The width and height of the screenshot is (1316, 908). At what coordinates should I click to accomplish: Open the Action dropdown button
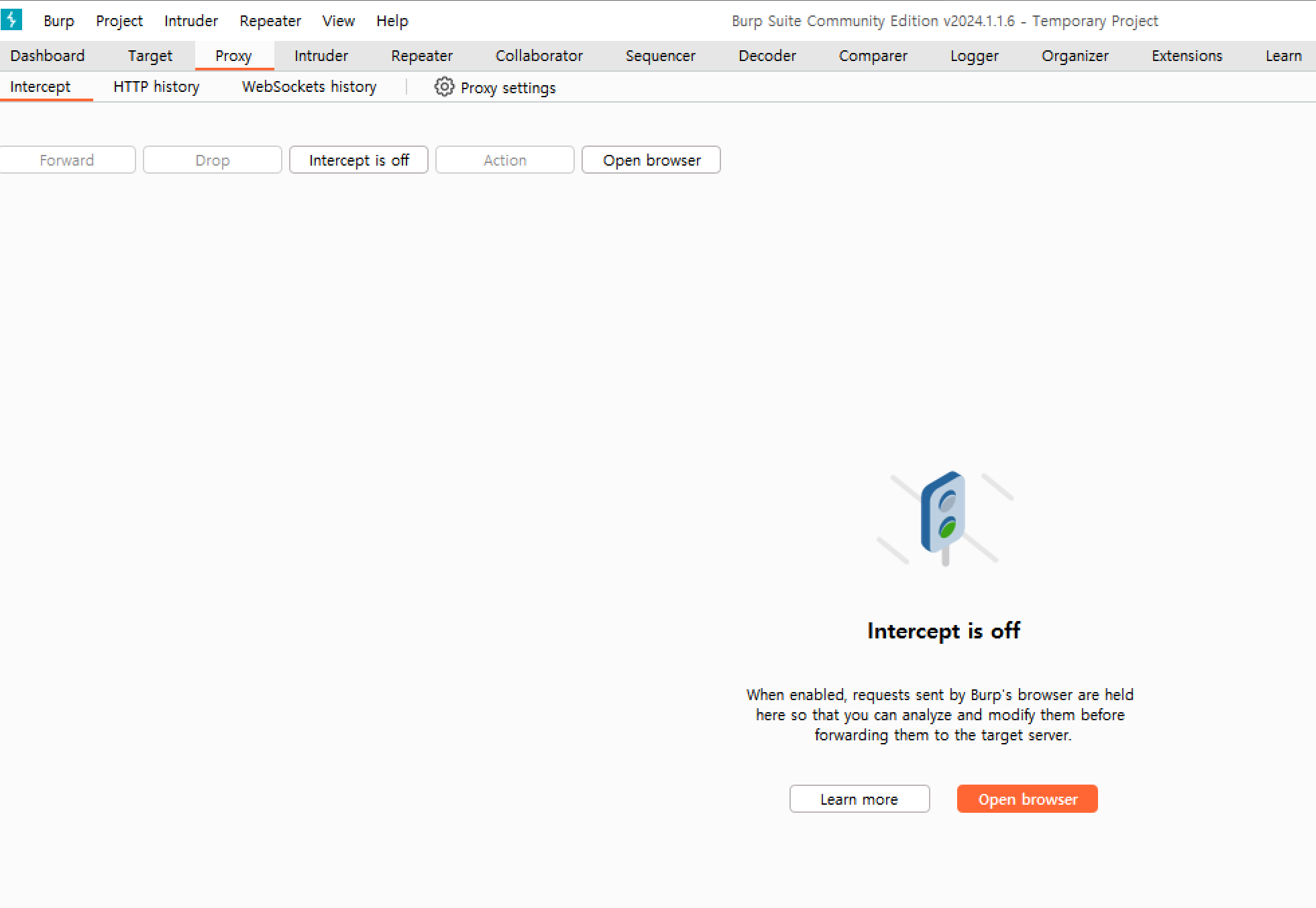[504, 160]
